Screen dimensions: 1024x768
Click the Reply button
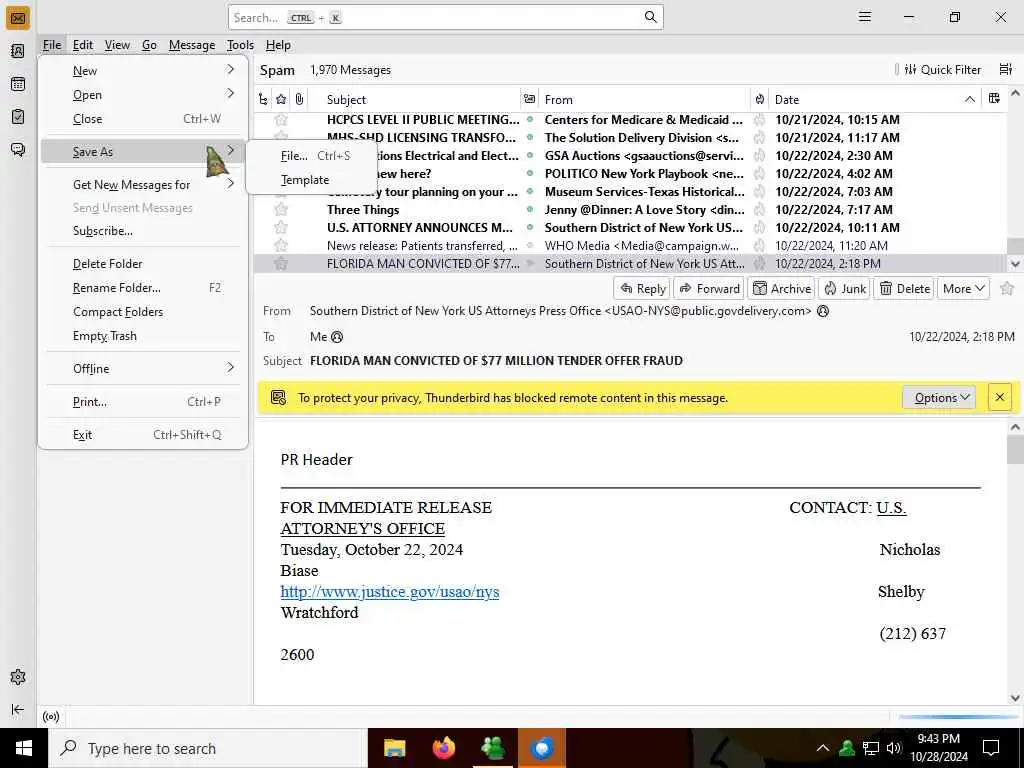[x=643, y=289]
